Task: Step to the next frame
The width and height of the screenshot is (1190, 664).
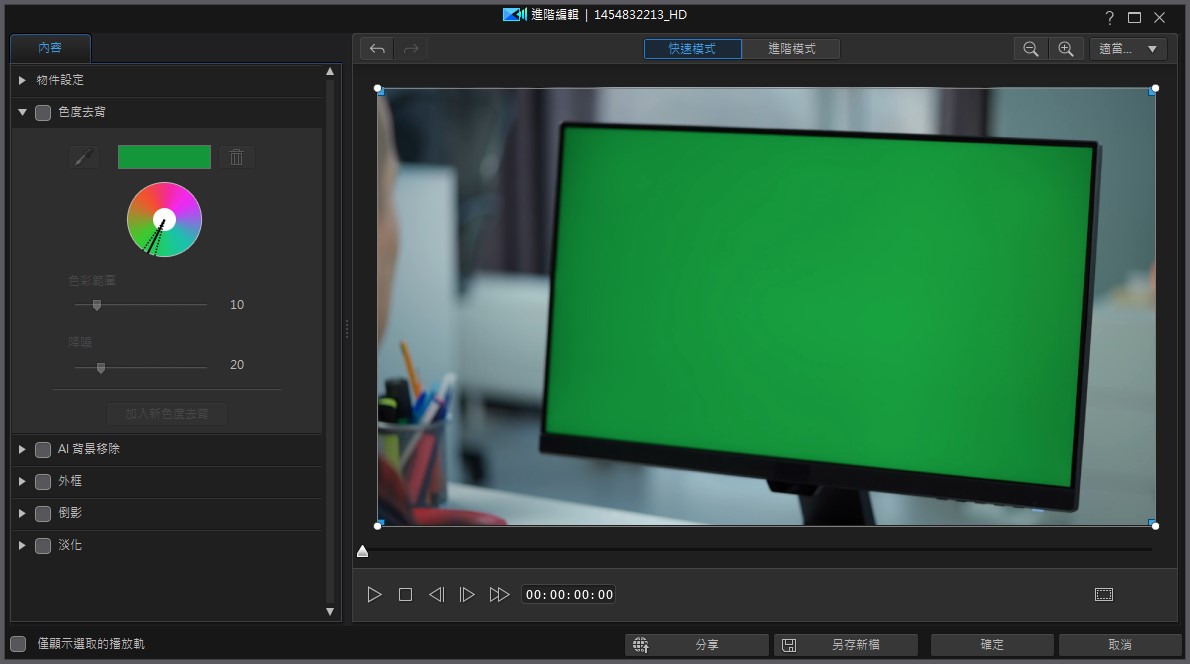Action: point(467,595)
